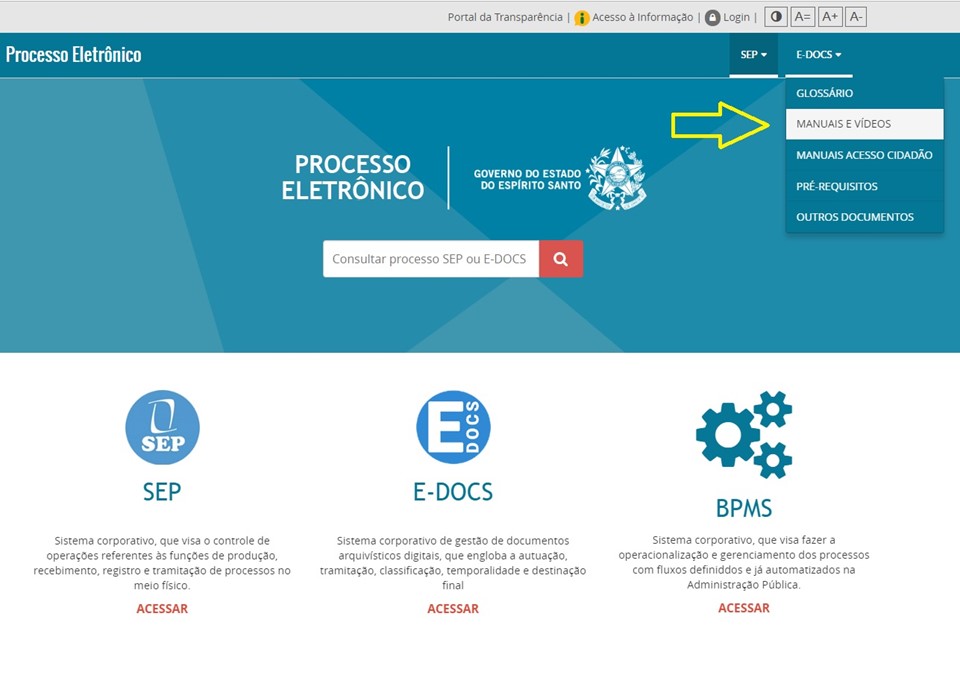Click the BPMS gears icon
Viewport: 960px width, 675px height.
coord(744,435)
